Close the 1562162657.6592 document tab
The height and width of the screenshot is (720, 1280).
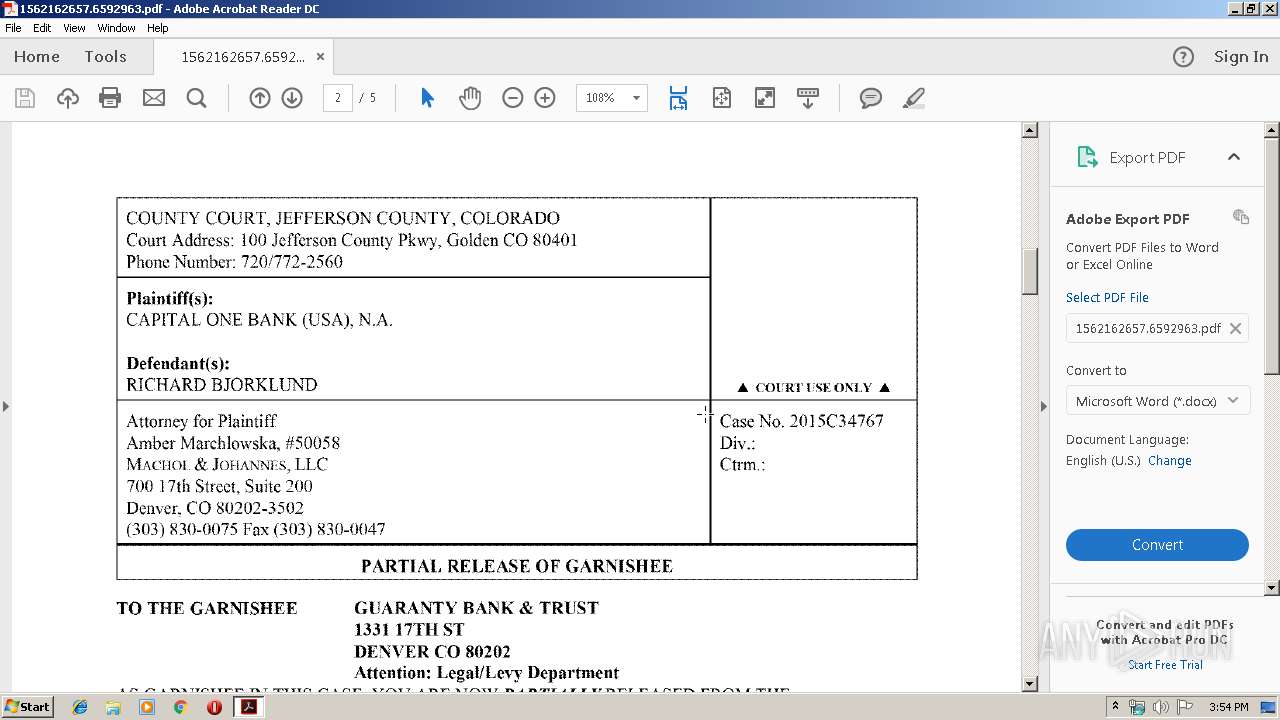point(320,57)
